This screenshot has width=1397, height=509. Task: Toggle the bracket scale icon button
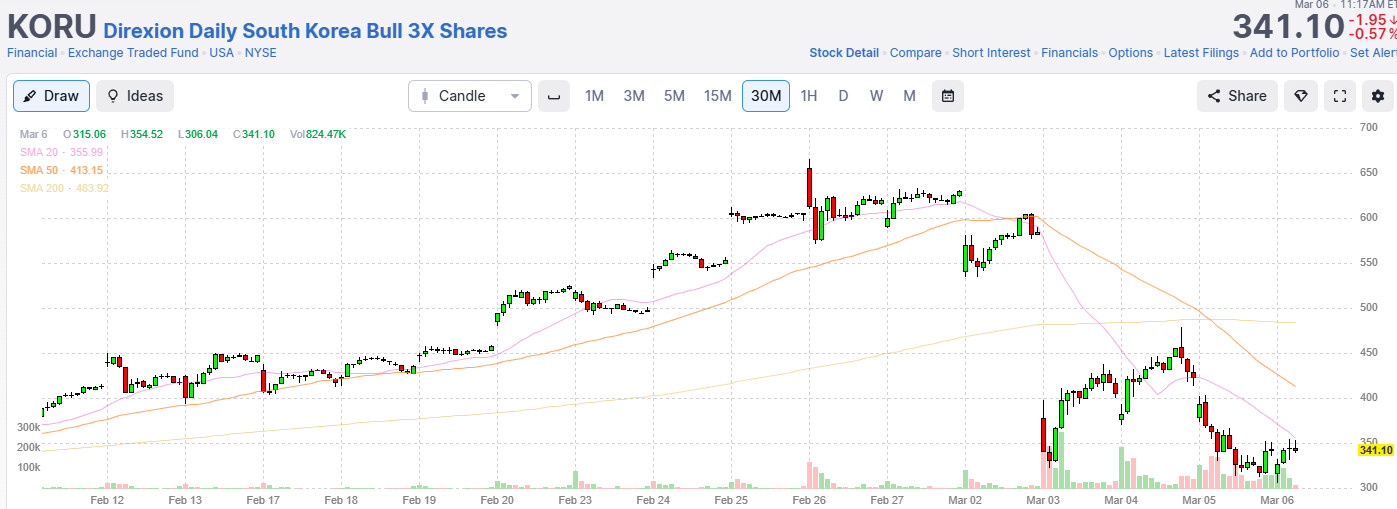tap(553, 96)
